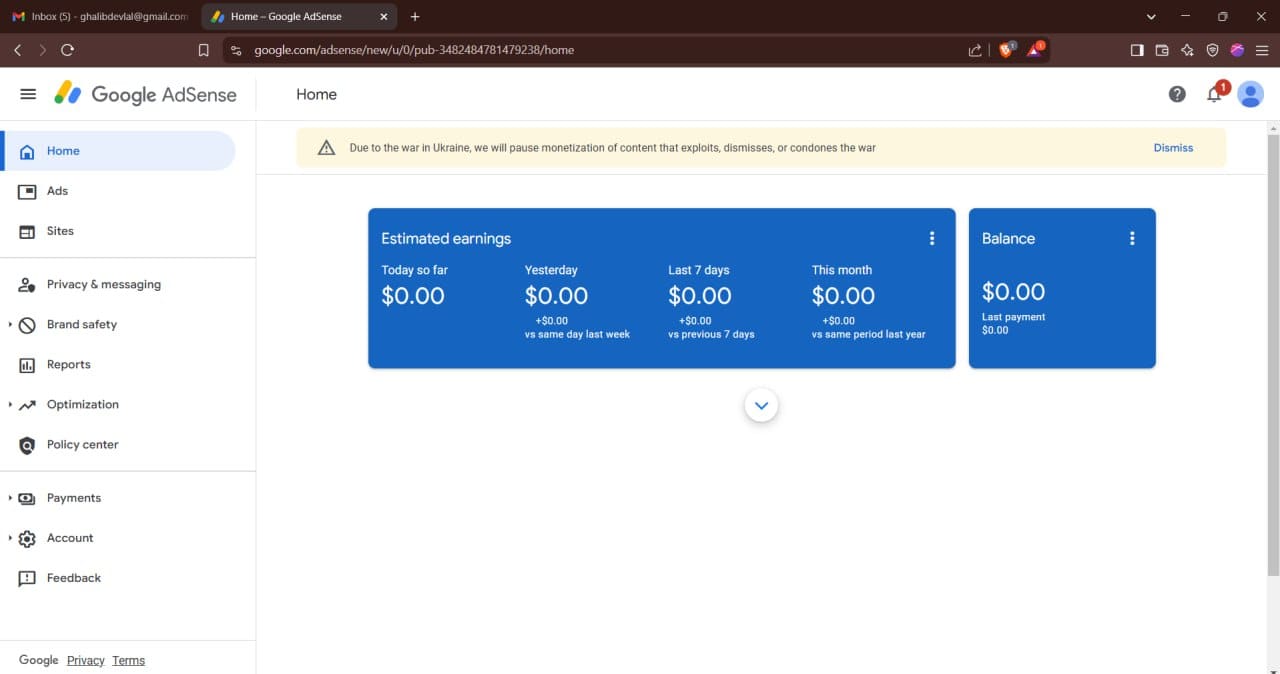Click the Google AdSense logo
The width and height of the screenshot is (1280, 674).
[x=146, y=94]
